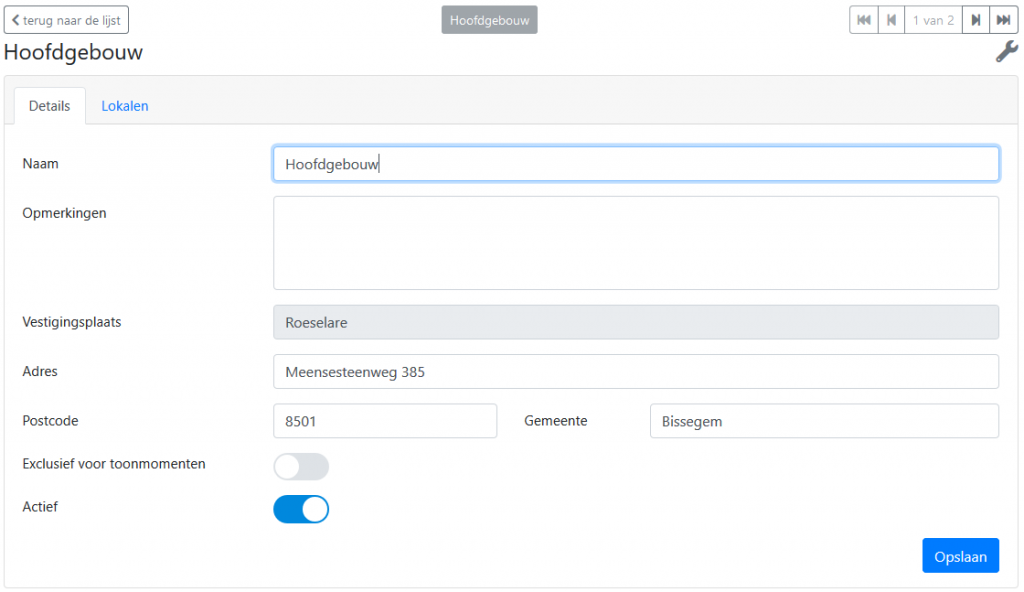Select the Details tab
The image size is (1024, 592).
50,106
